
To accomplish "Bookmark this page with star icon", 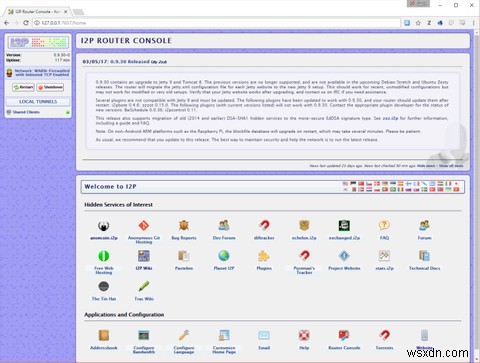I will 418,23.
